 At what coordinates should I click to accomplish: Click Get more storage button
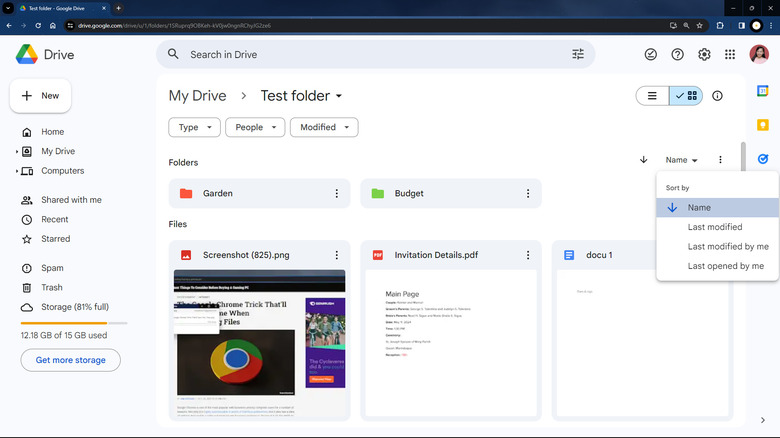click(x=70, y=360)
